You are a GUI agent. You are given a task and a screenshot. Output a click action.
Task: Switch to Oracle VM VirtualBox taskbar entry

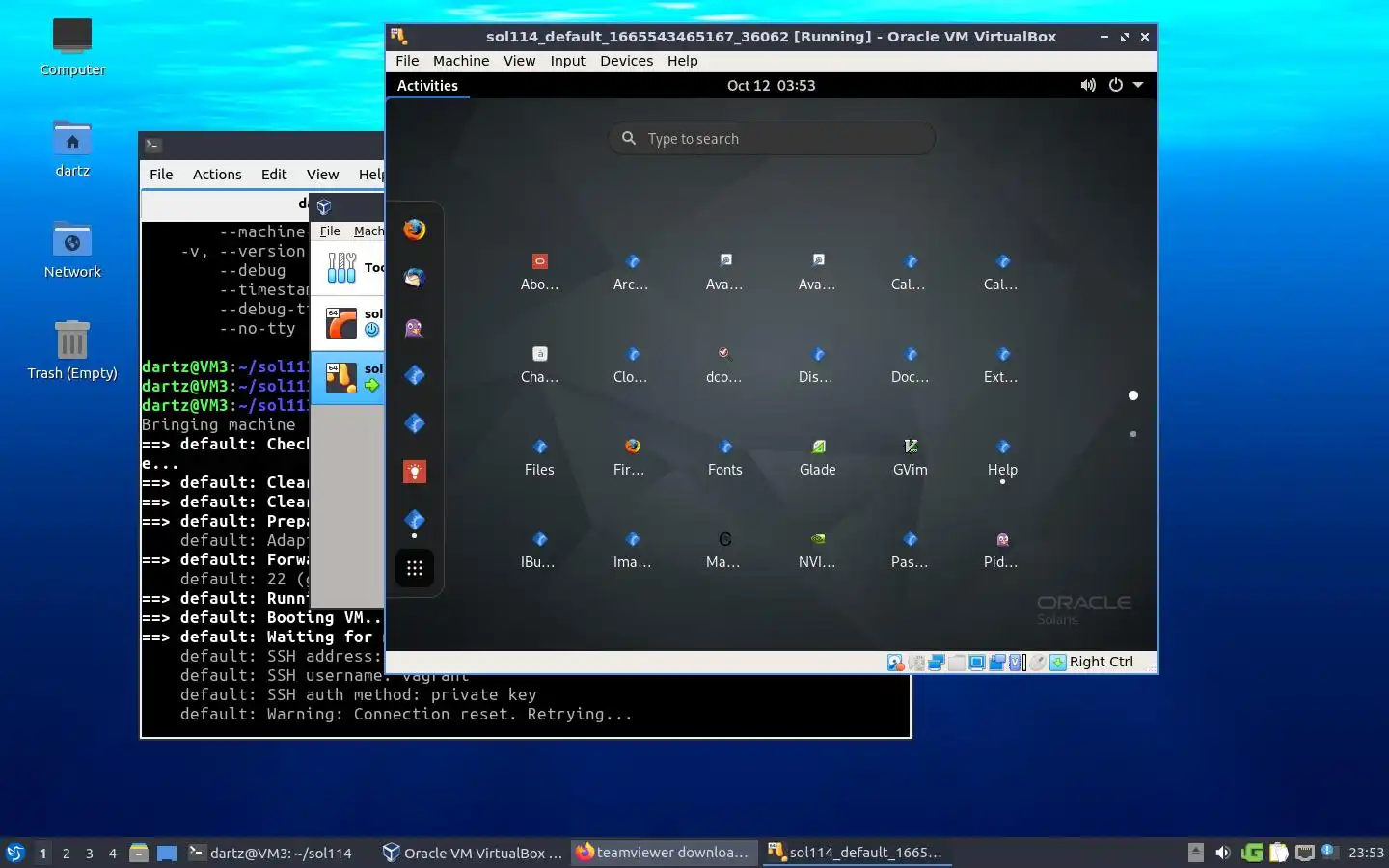473,853
